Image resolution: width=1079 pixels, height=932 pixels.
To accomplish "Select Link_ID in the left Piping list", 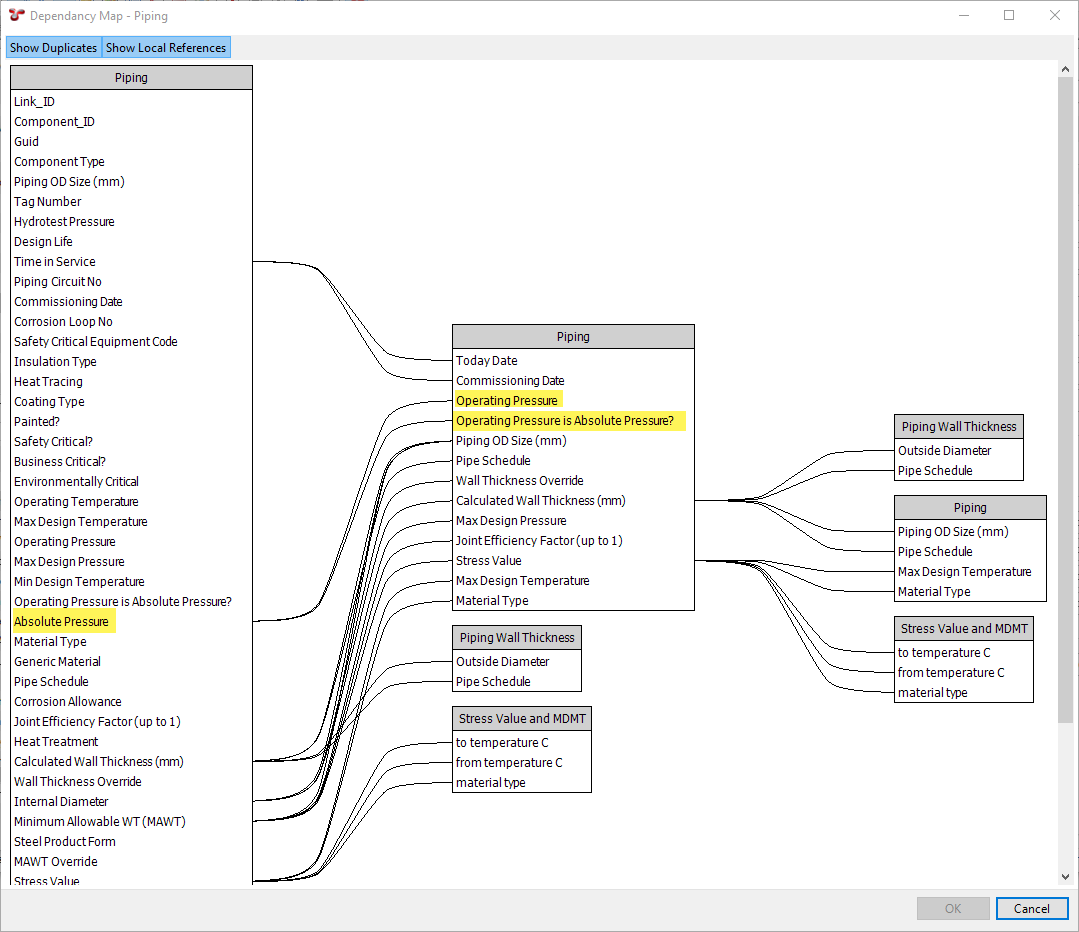I will (x=34, y=102).
